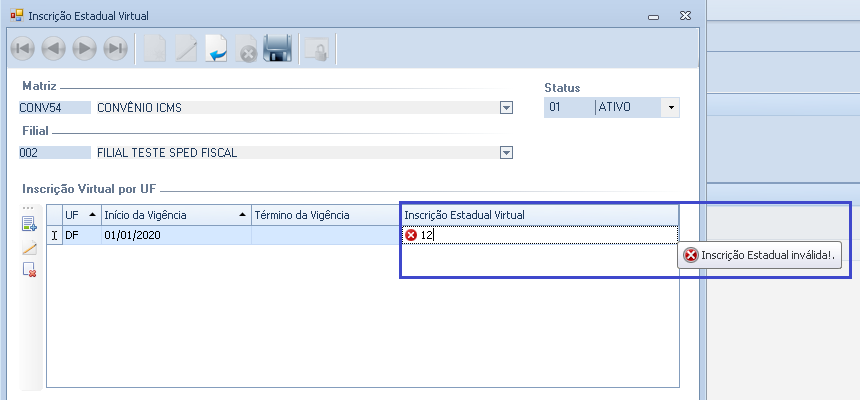
Task: Click the Inscrição Estadual Virtual cell with 12
Action: coord(540,235)
